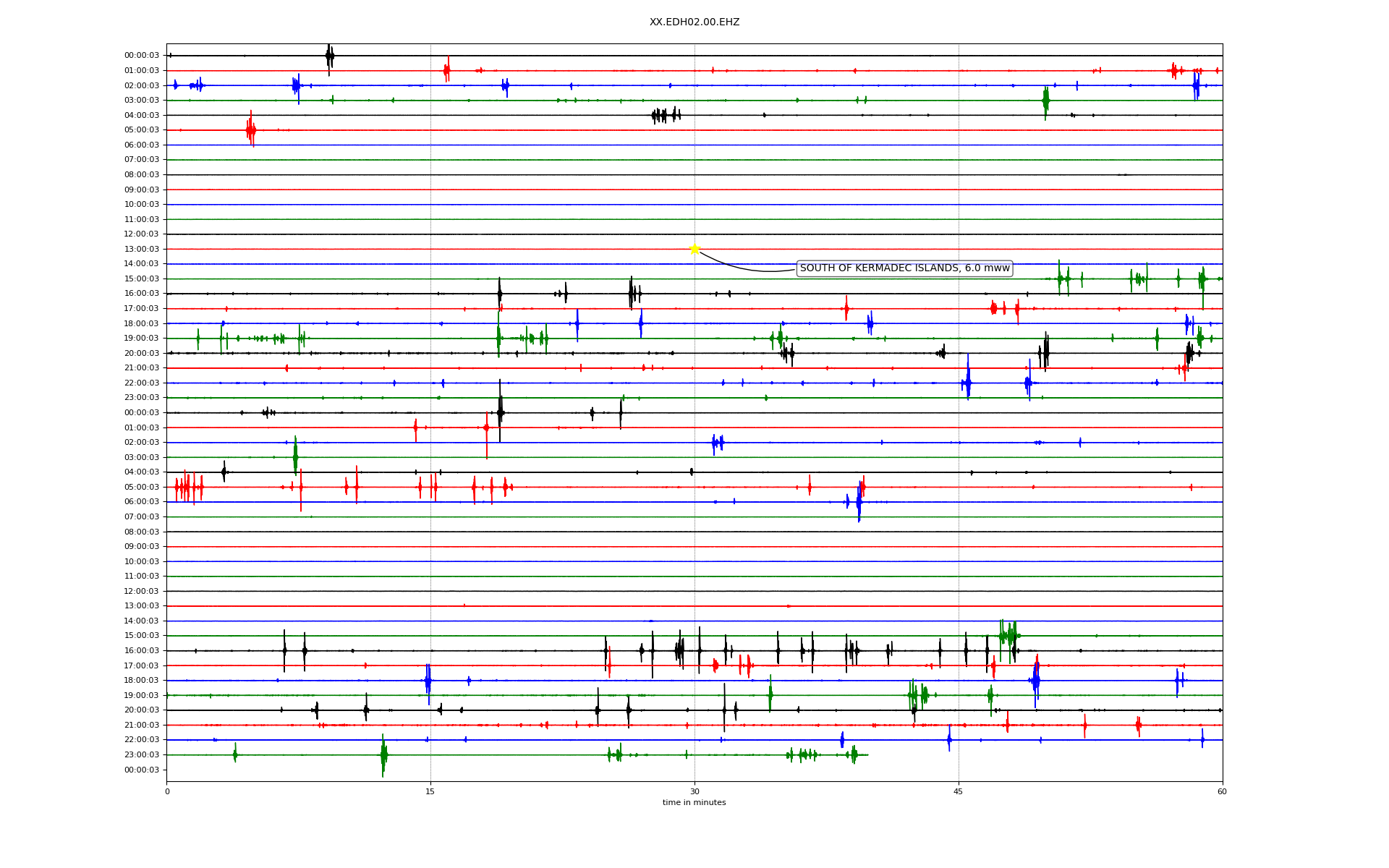Click the bottommost 00:00:03 time label
The width and height of the screenshot is (1389, 868).
point(142,770)
